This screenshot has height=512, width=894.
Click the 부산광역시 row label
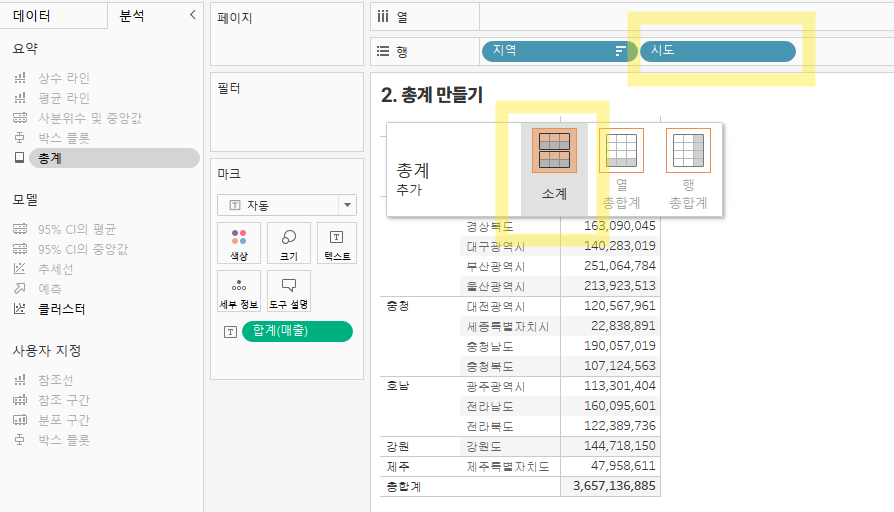coord(495,266)
